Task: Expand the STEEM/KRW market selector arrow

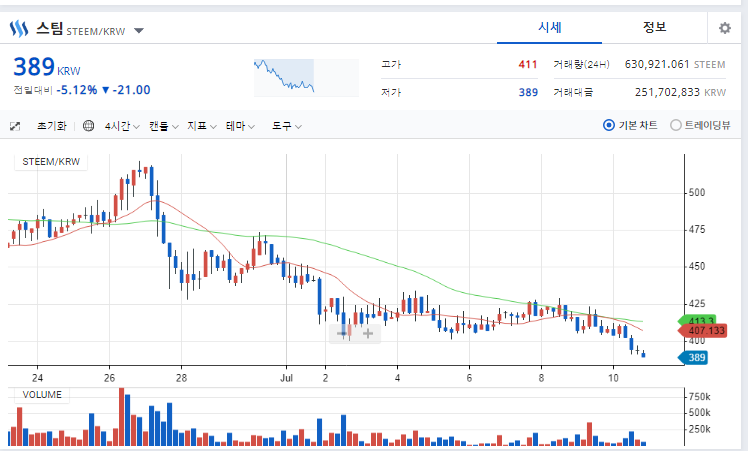Action: tap(139, 31)
